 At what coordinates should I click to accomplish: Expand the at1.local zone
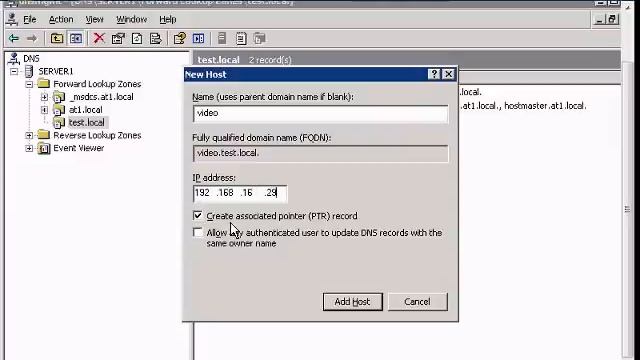[x=44, y=110]
